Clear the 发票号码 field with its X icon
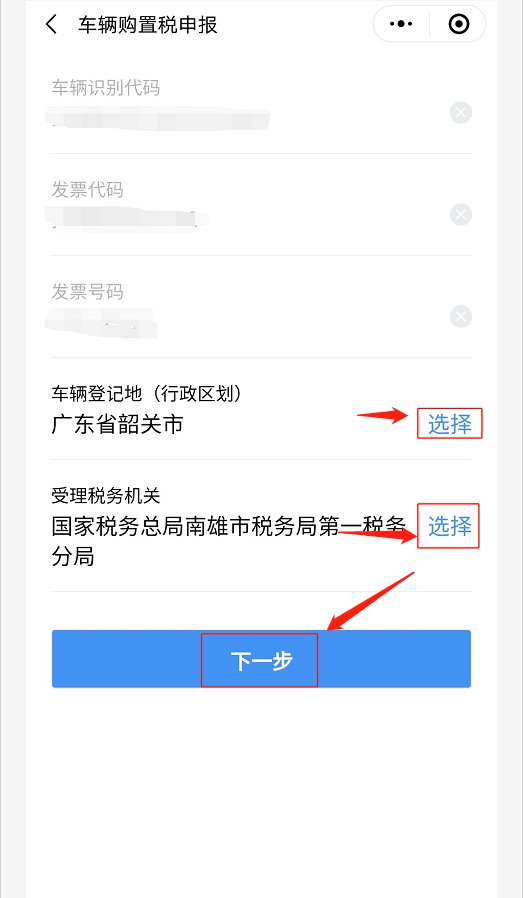 461,317
